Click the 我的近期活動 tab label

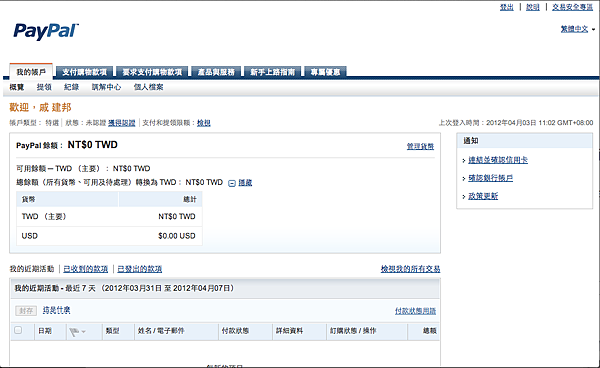[x=32, y=269]
